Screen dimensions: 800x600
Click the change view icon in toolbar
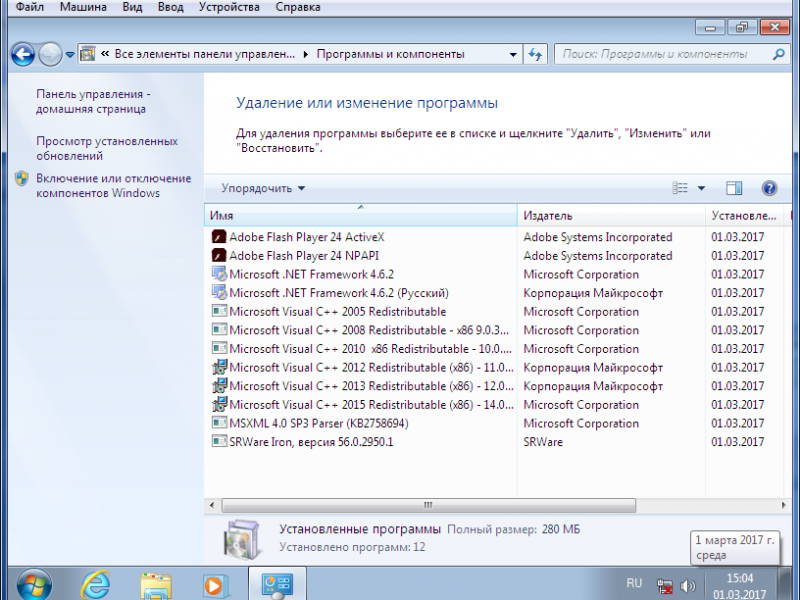[x=680, y=188]
